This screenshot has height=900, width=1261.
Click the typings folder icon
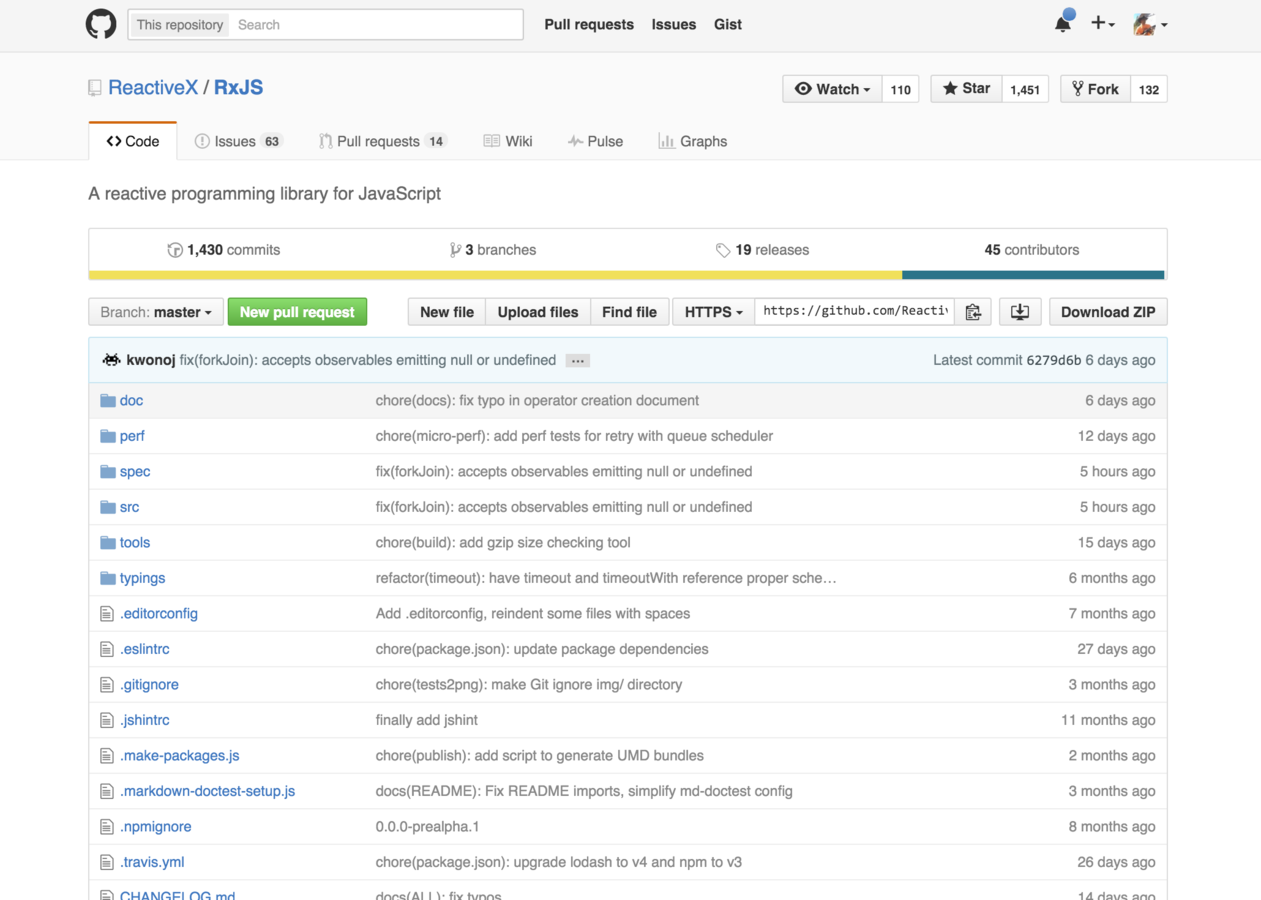107,578
